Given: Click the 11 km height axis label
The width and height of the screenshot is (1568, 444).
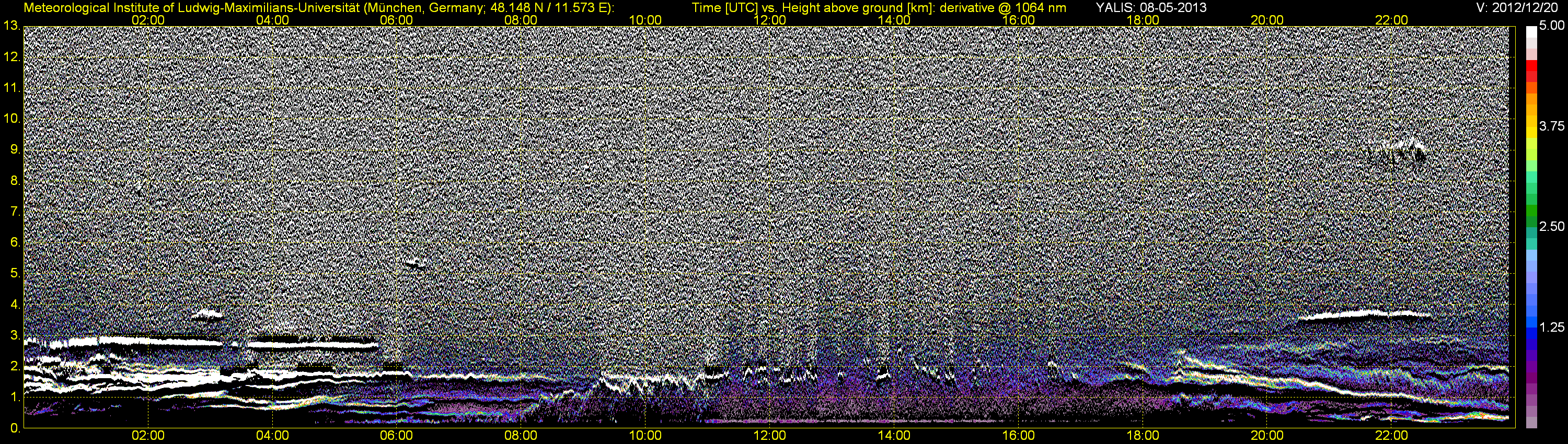Looking at the screenshot, I should point(11,88).
